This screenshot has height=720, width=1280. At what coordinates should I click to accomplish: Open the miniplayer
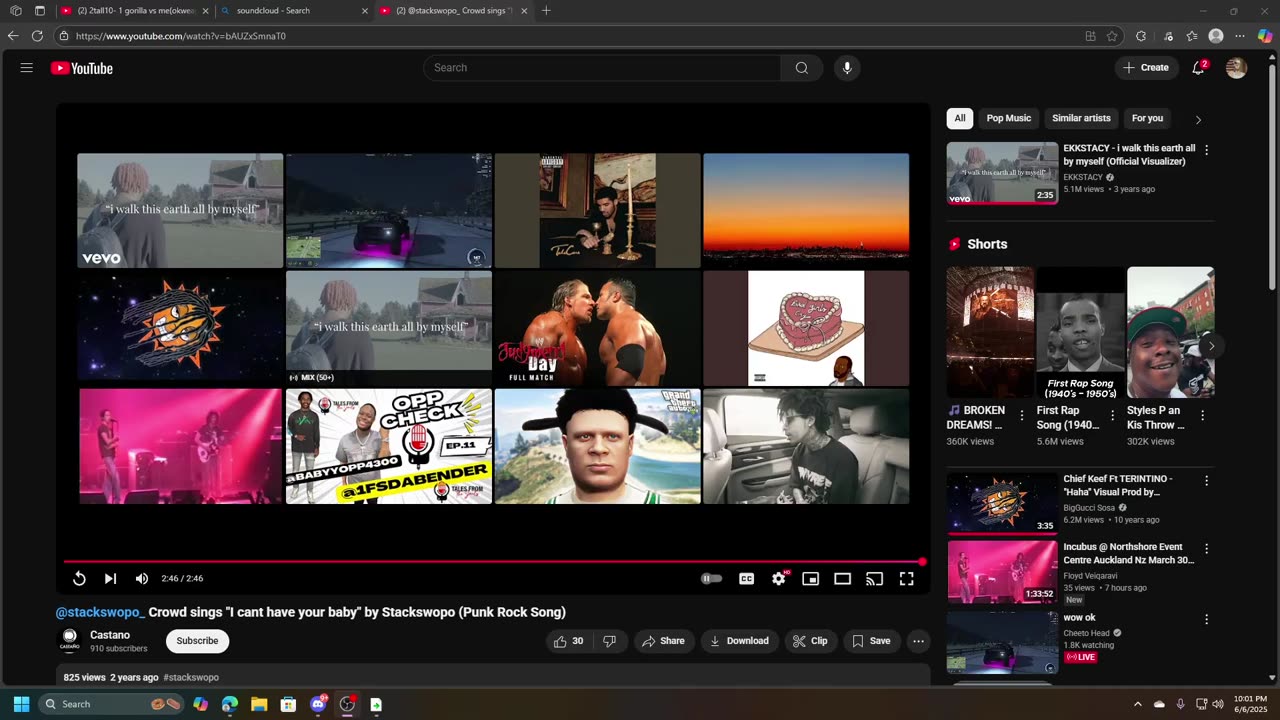coord(811,578)
